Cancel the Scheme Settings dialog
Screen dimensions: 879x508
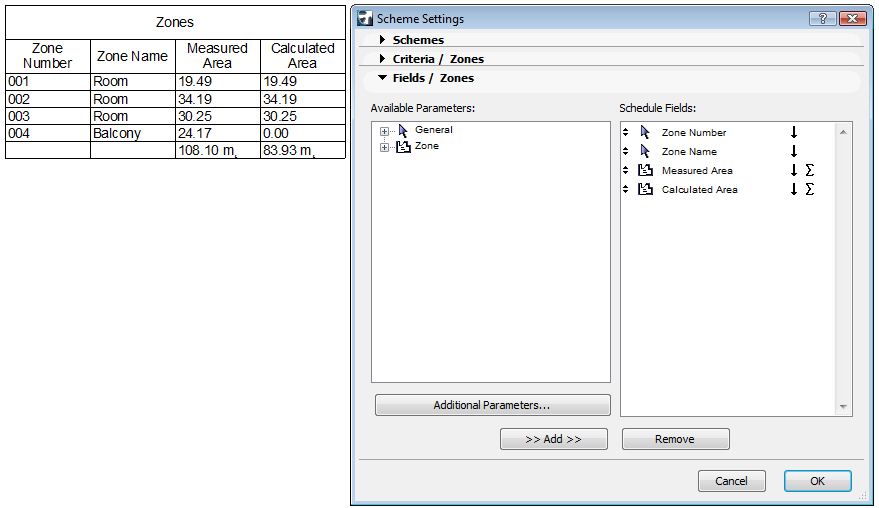732,481
